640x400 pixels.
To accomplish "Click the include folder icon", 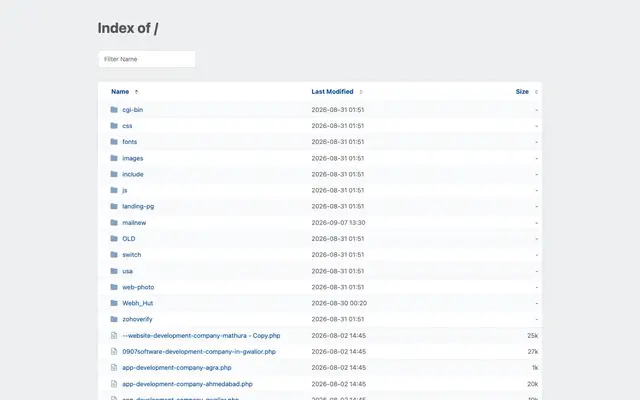I will point(114,174).
